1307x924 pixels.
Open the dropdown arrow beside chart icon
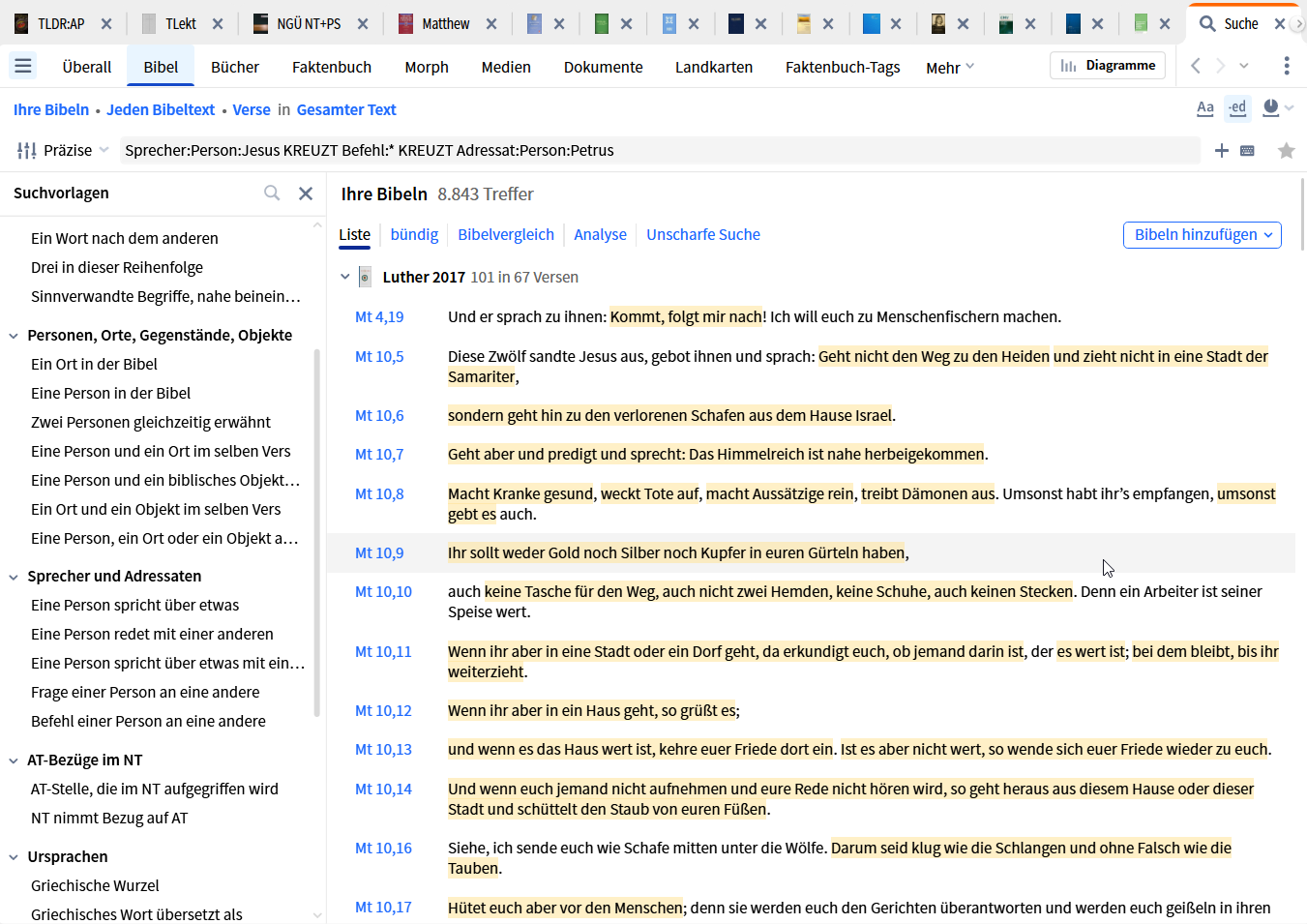[1290, 108]
